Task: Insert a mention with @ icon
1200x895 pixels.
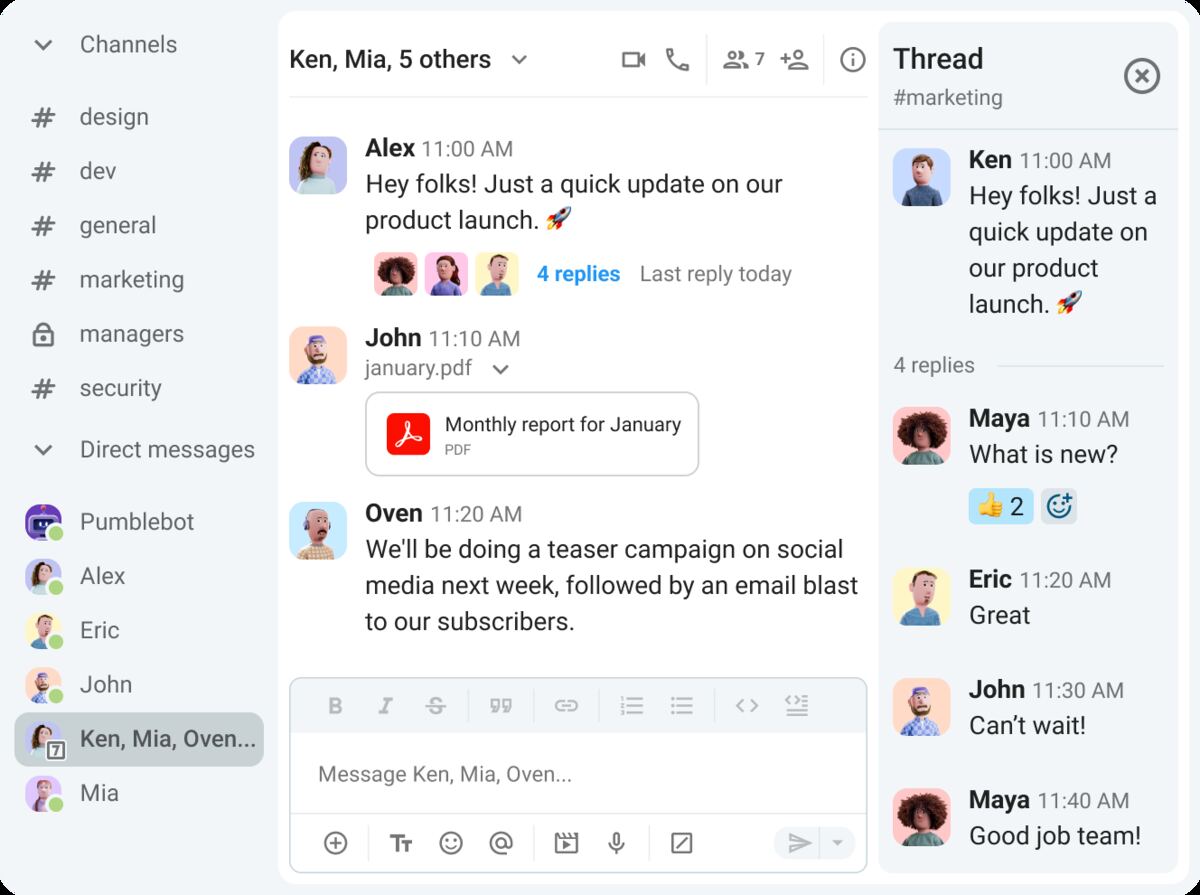Action: [500, 843]
